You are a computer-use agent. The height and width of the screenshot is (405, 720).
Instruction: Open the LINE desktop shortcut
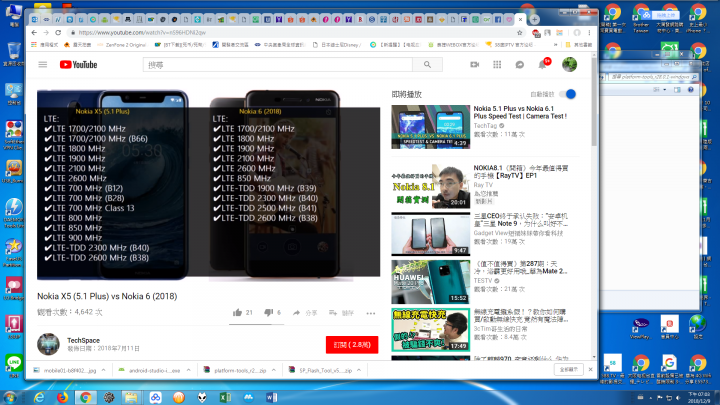(x=14, y=366)
